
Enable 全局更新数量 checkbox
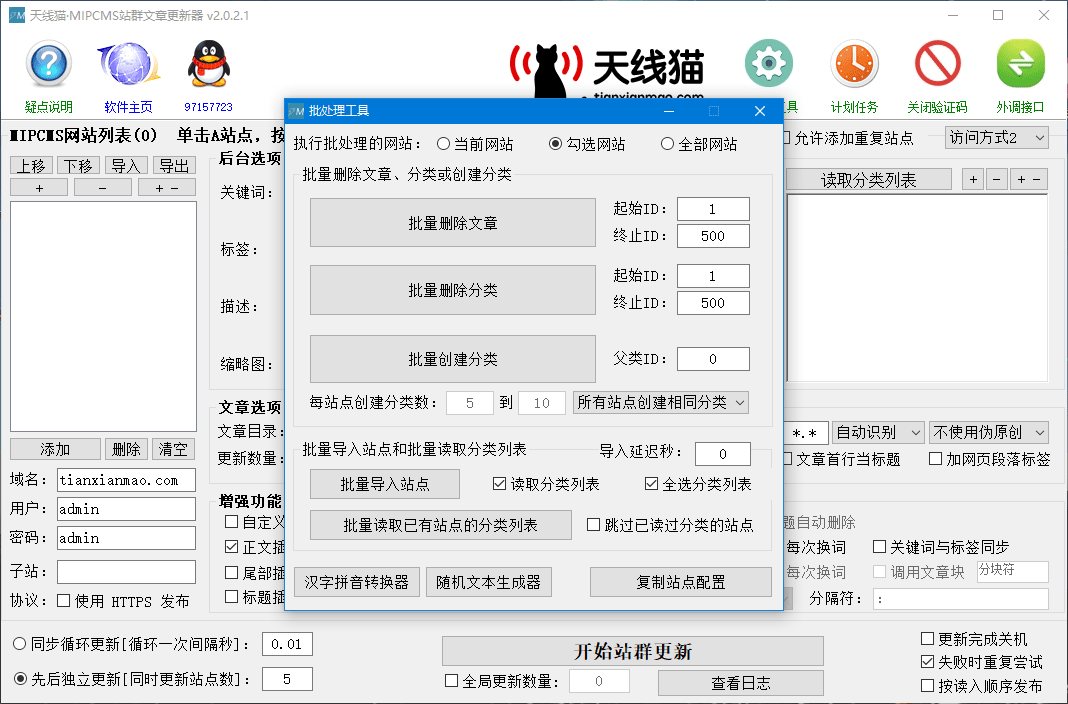(451, 681)
